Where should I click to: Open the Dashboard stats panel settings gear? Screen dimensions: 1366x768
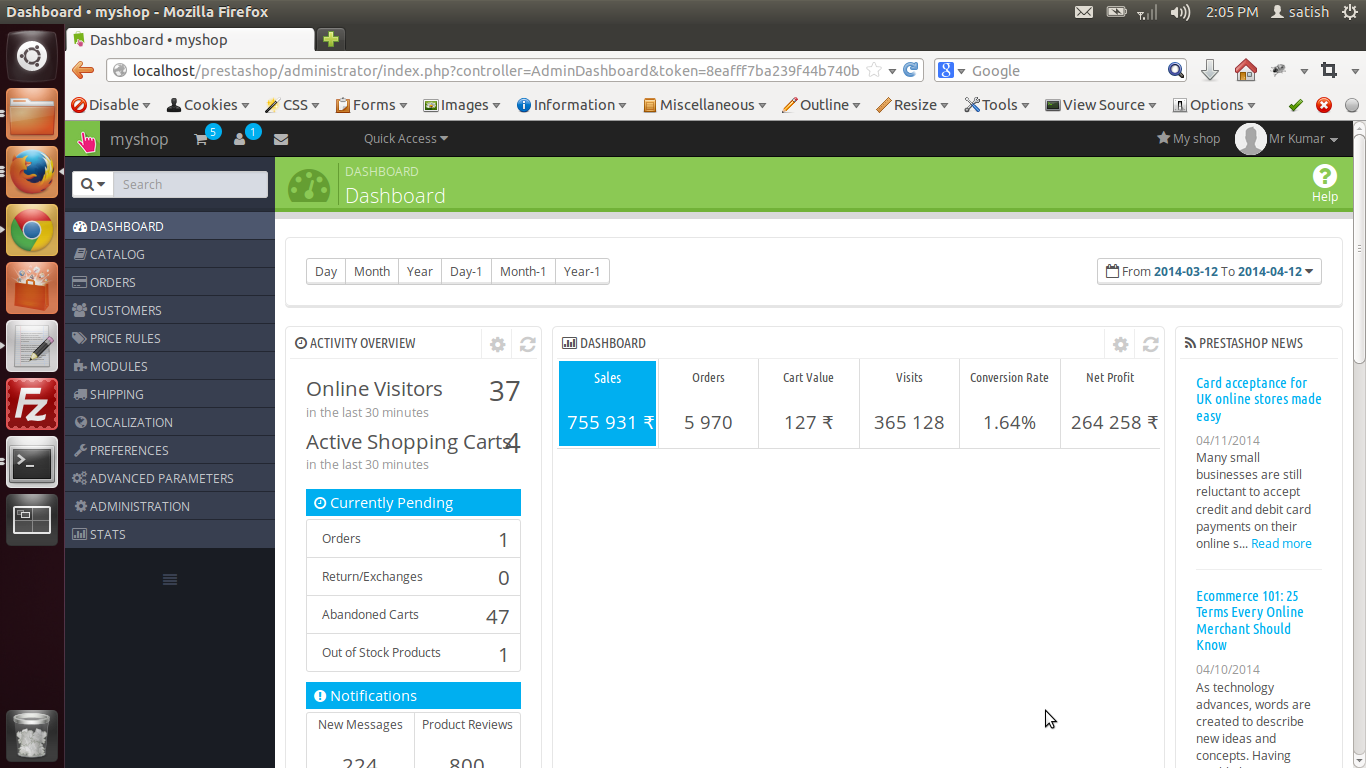(1120, 344)
